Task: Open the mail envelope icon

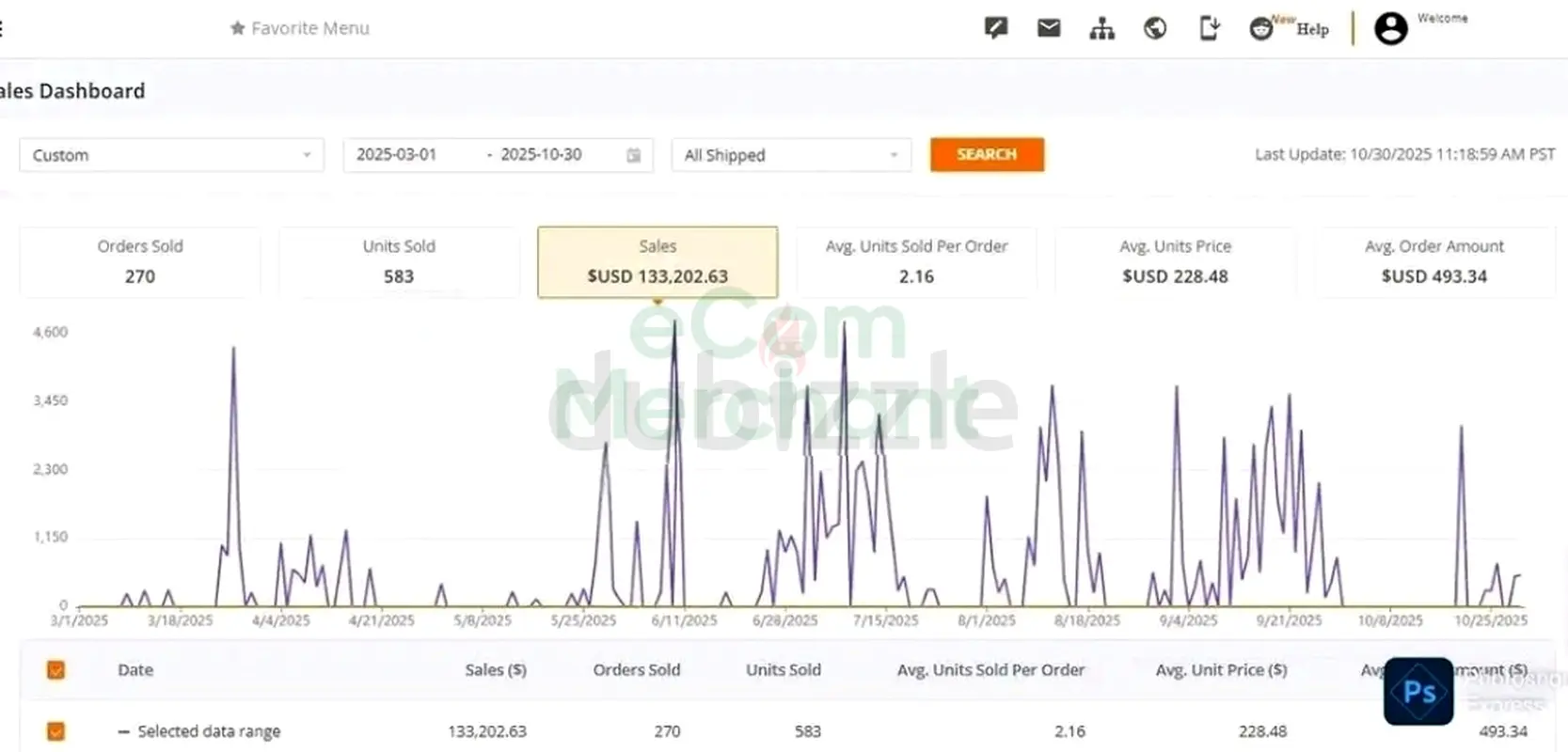Action: click(1049, 28)
